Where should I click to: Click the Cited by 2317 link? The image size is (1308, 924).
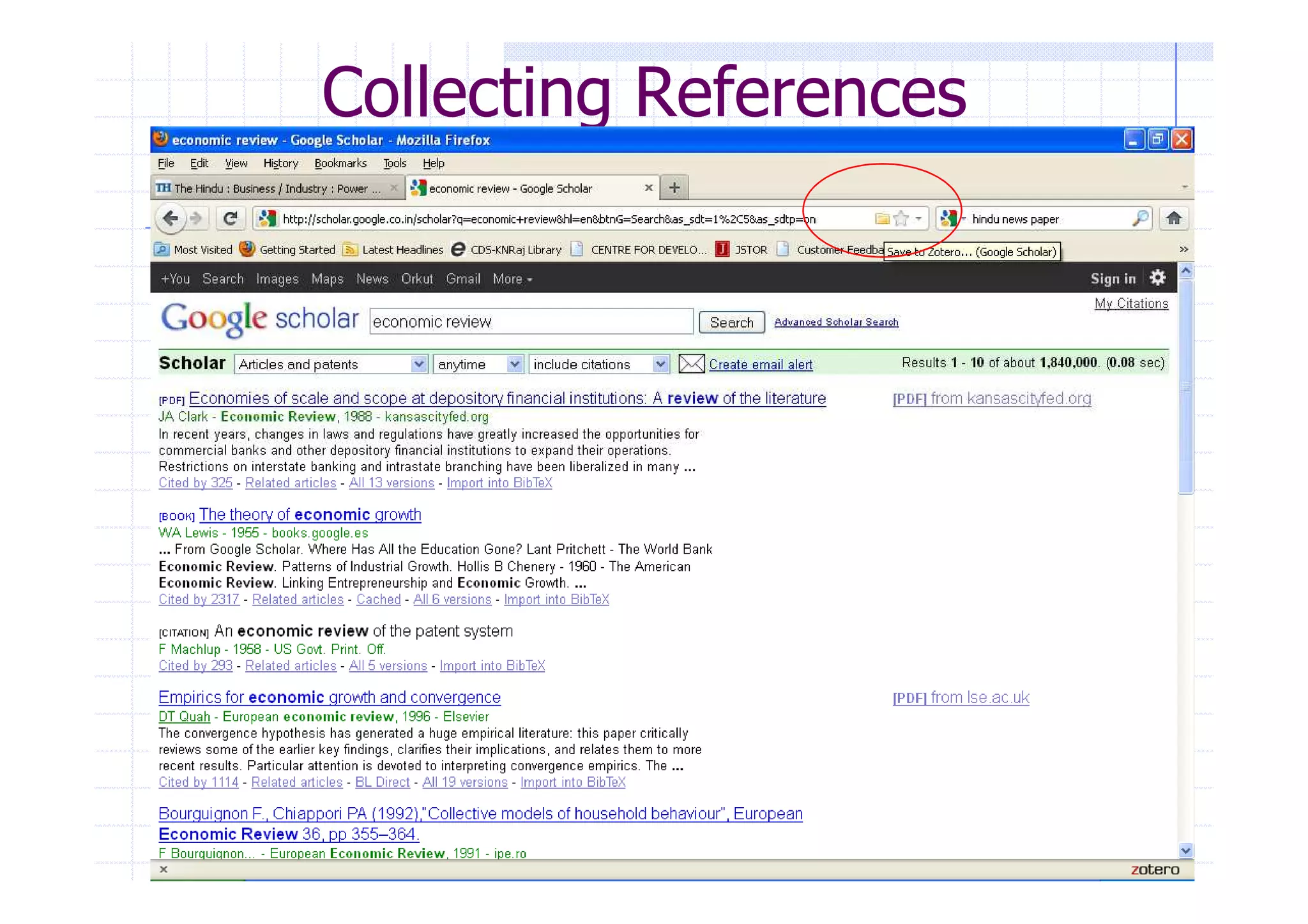pyautogui.click(x=199, y=599)
